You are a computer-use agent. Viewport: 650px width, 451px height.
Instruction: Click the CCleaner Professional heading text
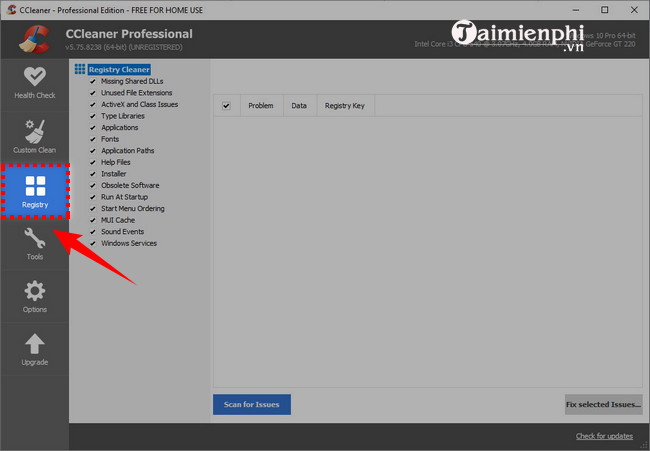coord(129,34)
